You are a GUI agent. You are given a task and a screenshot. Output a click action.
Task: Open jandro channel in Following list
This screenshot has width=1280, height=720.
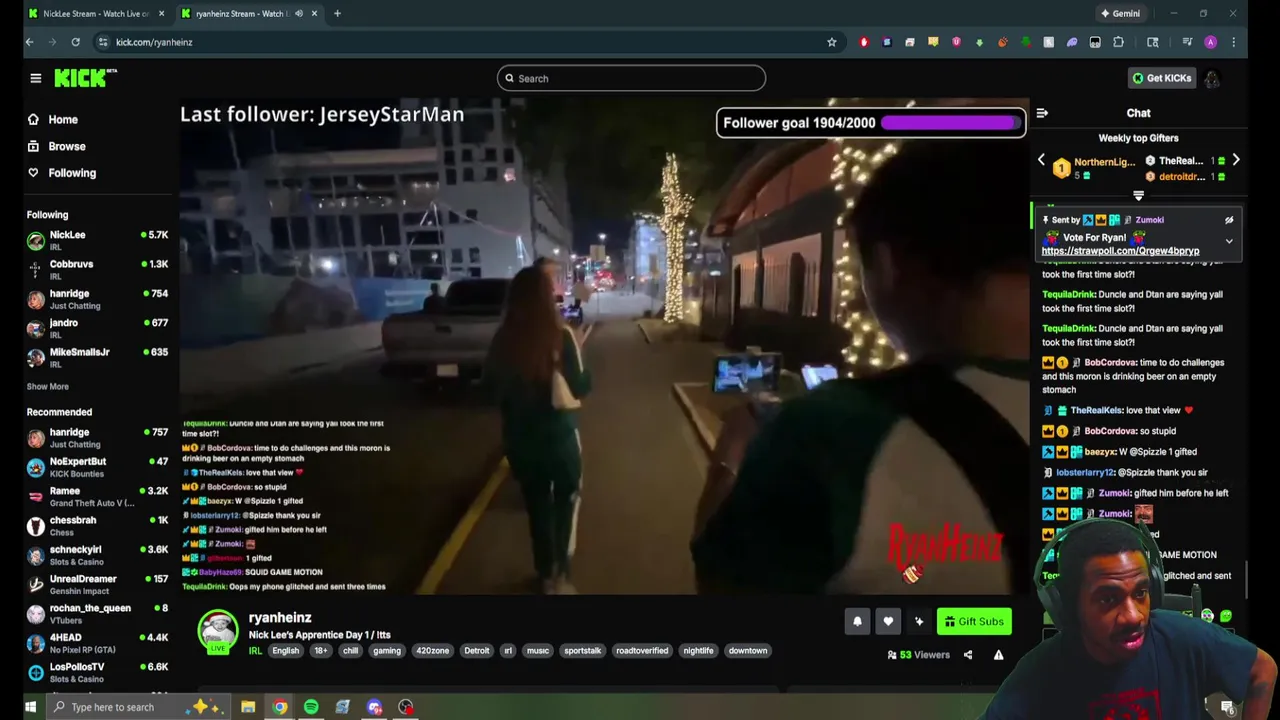(97, 328)
